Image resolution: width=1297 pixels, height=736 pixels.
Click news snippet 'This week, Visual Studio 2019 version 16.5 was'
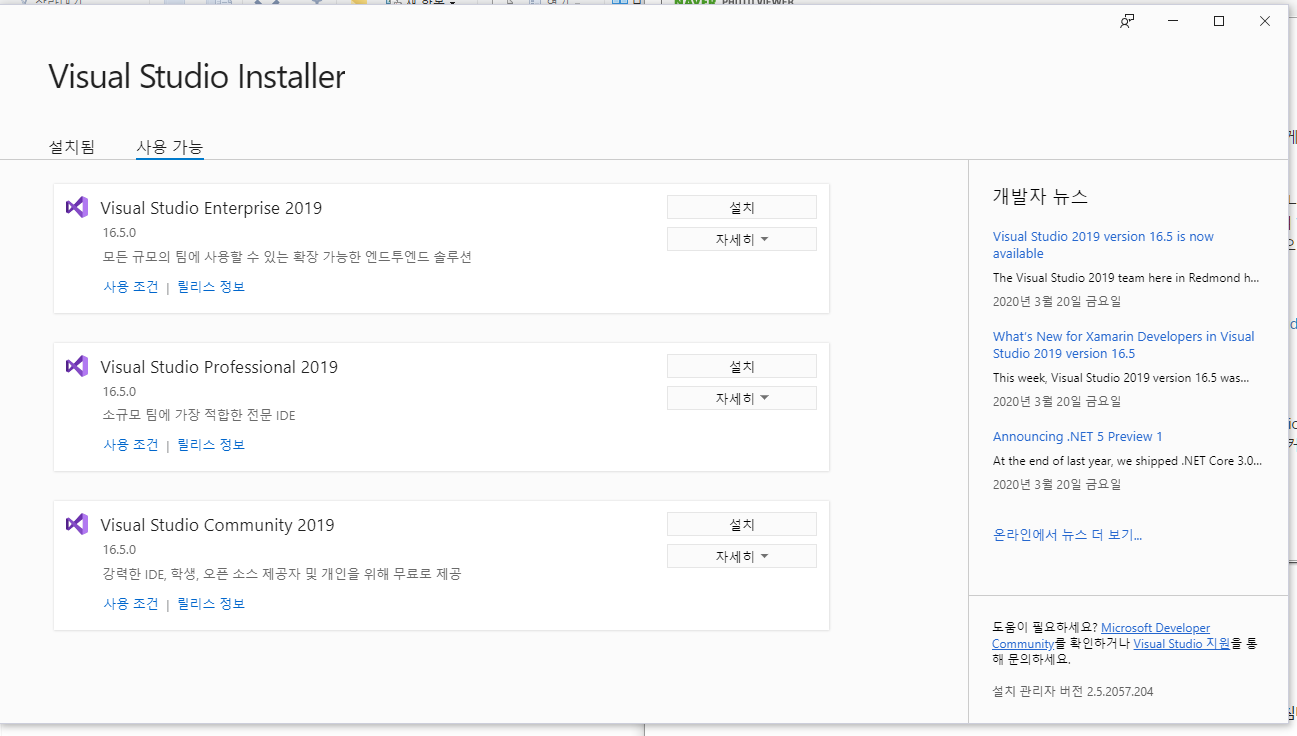(x=1121, y=378)
